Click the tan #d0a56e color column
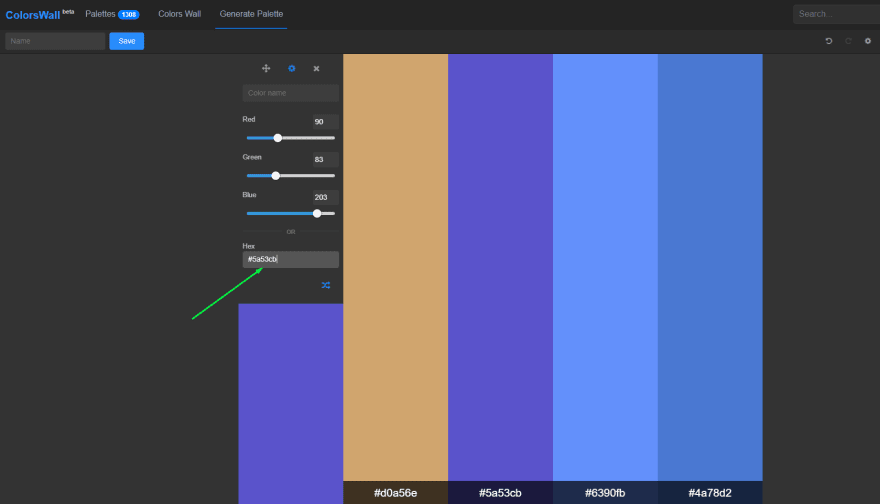The height and width of the screenshot is (504, 880). (x=396, y=267)
